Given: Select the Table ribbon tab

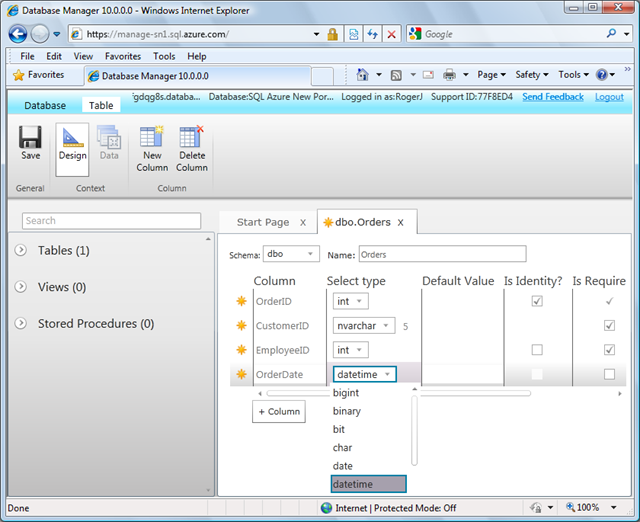Looking at the screenshot, I should (101, 105).
